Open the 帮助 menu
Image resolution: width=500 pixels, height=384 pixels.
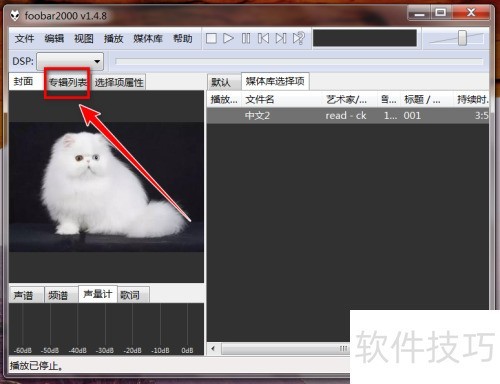(x=183, y=39)
